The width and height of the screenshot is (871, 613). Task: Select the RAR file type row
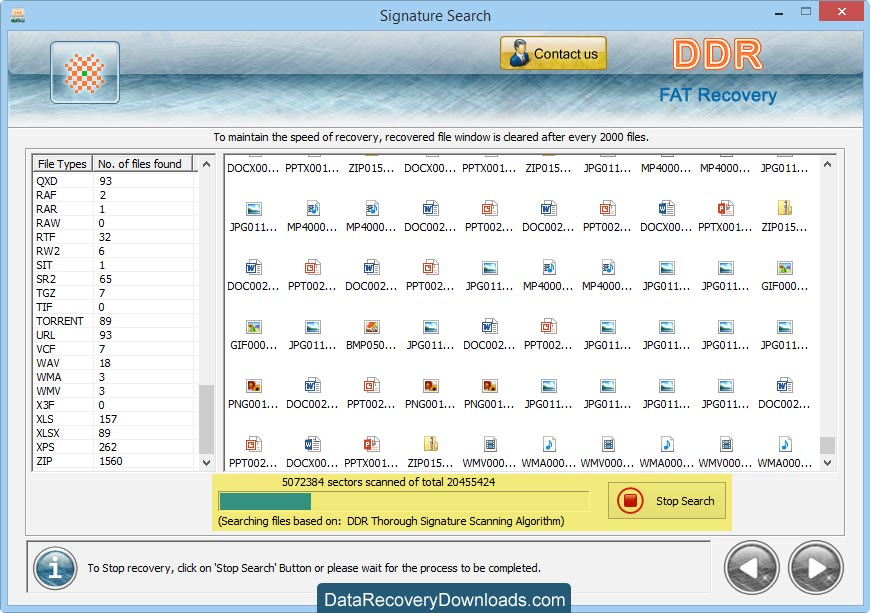click(x=115, y=209)
